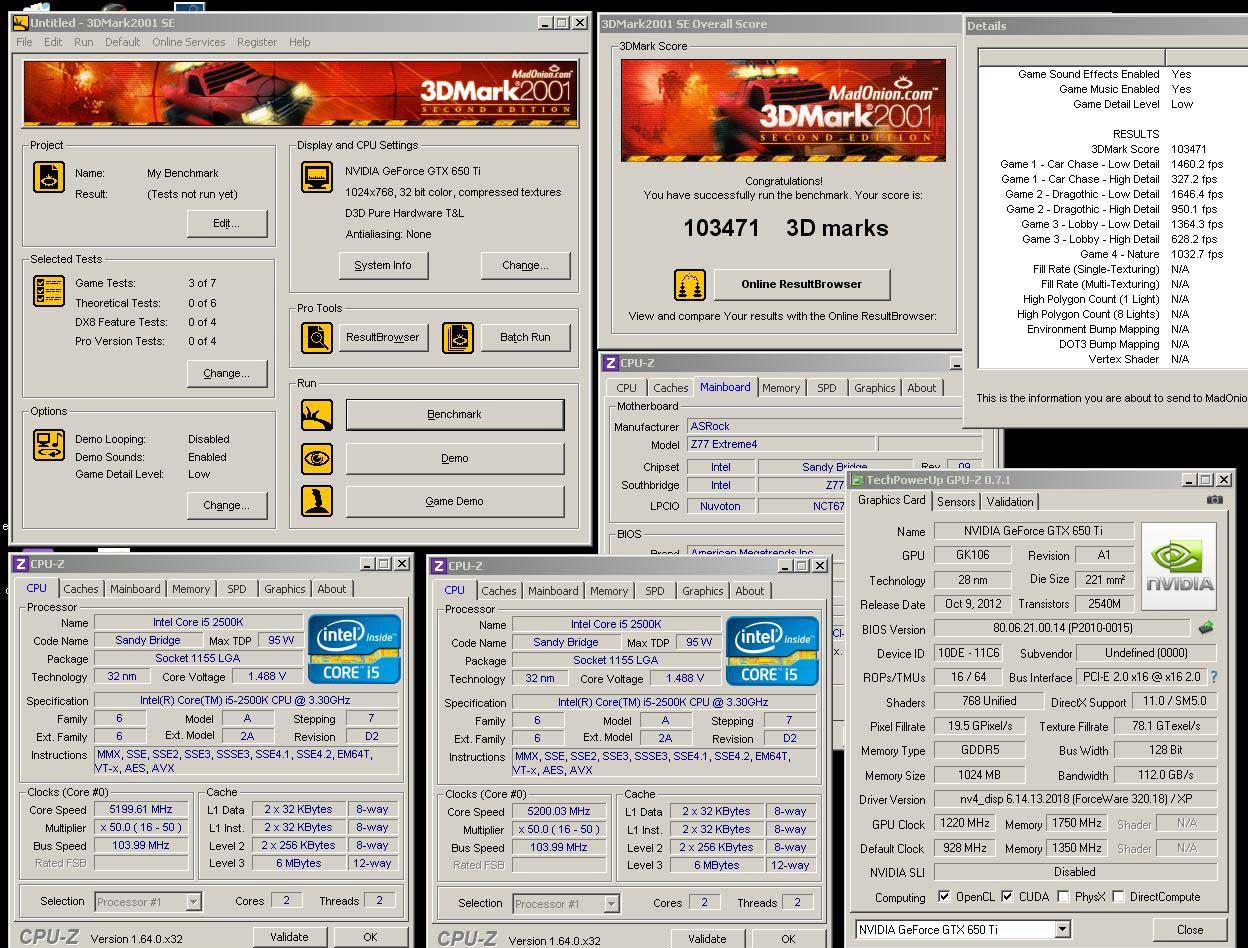Click the ResultBrowser button in Pro Tools

tap(382, 337)
